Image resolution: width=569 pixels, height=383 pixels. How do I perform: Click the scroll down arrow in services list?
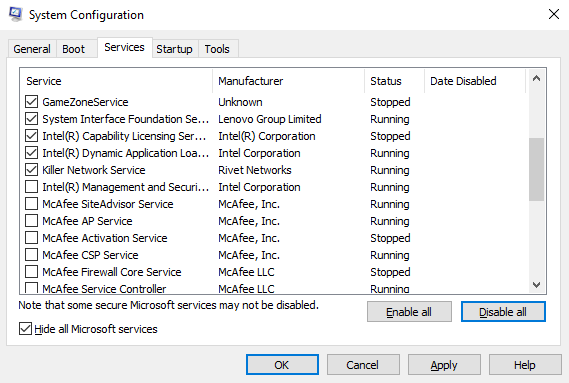pos(536,285)
